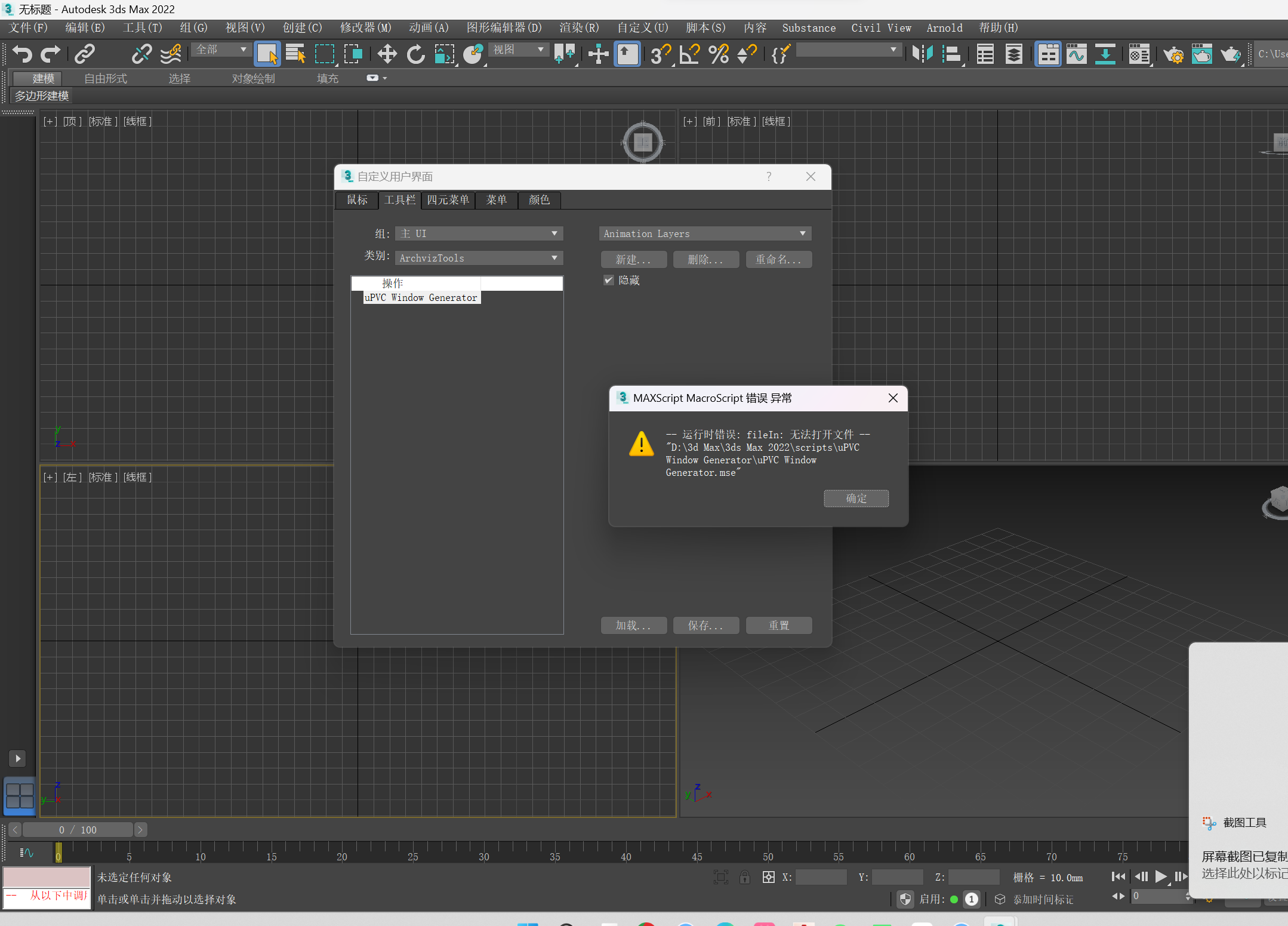Screen dimensions: 1288x926
Task: Click the pink MAXScript listener swatch
Action: point(47,876)
